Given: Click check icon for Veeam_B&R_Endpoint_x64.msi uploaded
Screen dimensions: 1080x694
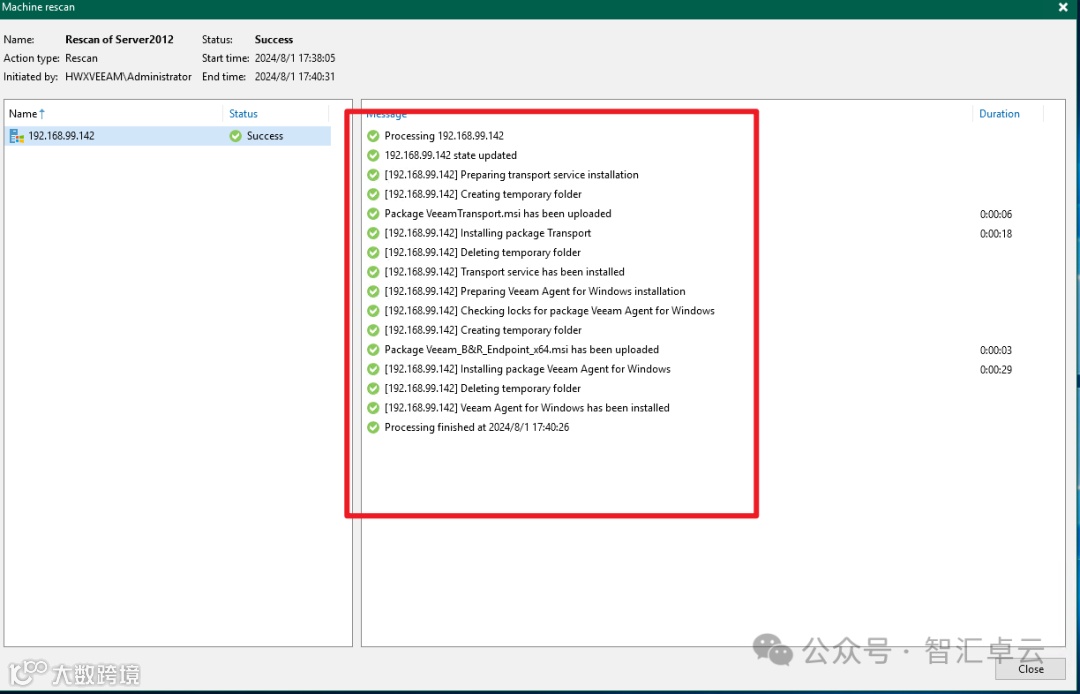Looking at the screenshot, I should (373, 350).
